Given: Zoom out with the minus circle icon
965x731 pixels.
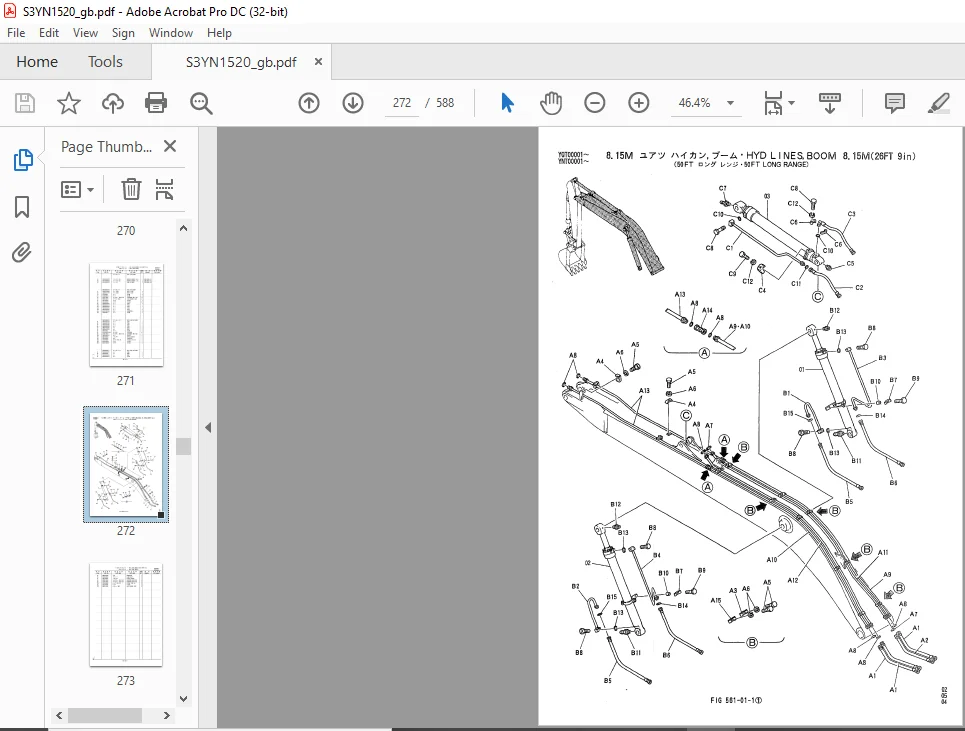Looking at the screenshot, I should (x=595, y=103).
